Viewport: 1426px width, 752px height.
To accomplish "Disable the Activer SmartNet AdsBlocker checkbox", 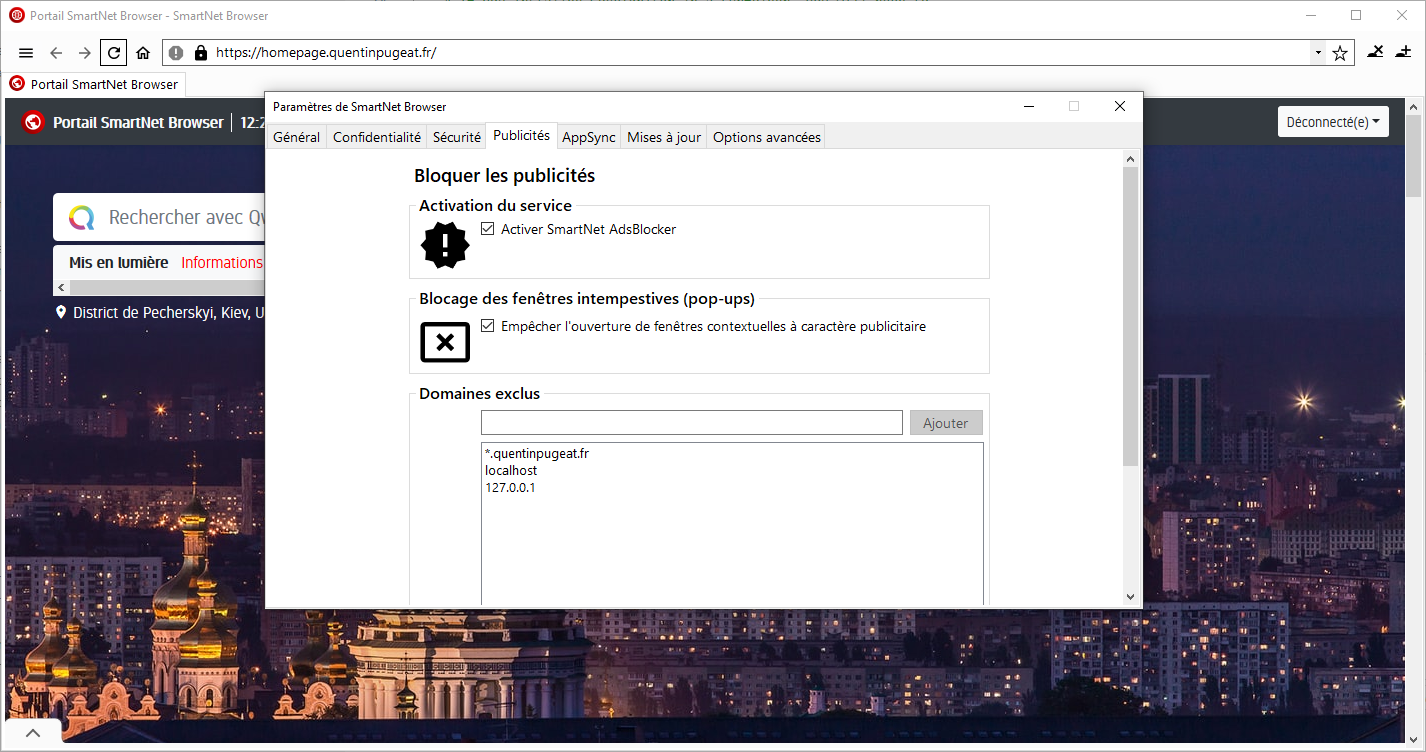I will tap(488, 229).
